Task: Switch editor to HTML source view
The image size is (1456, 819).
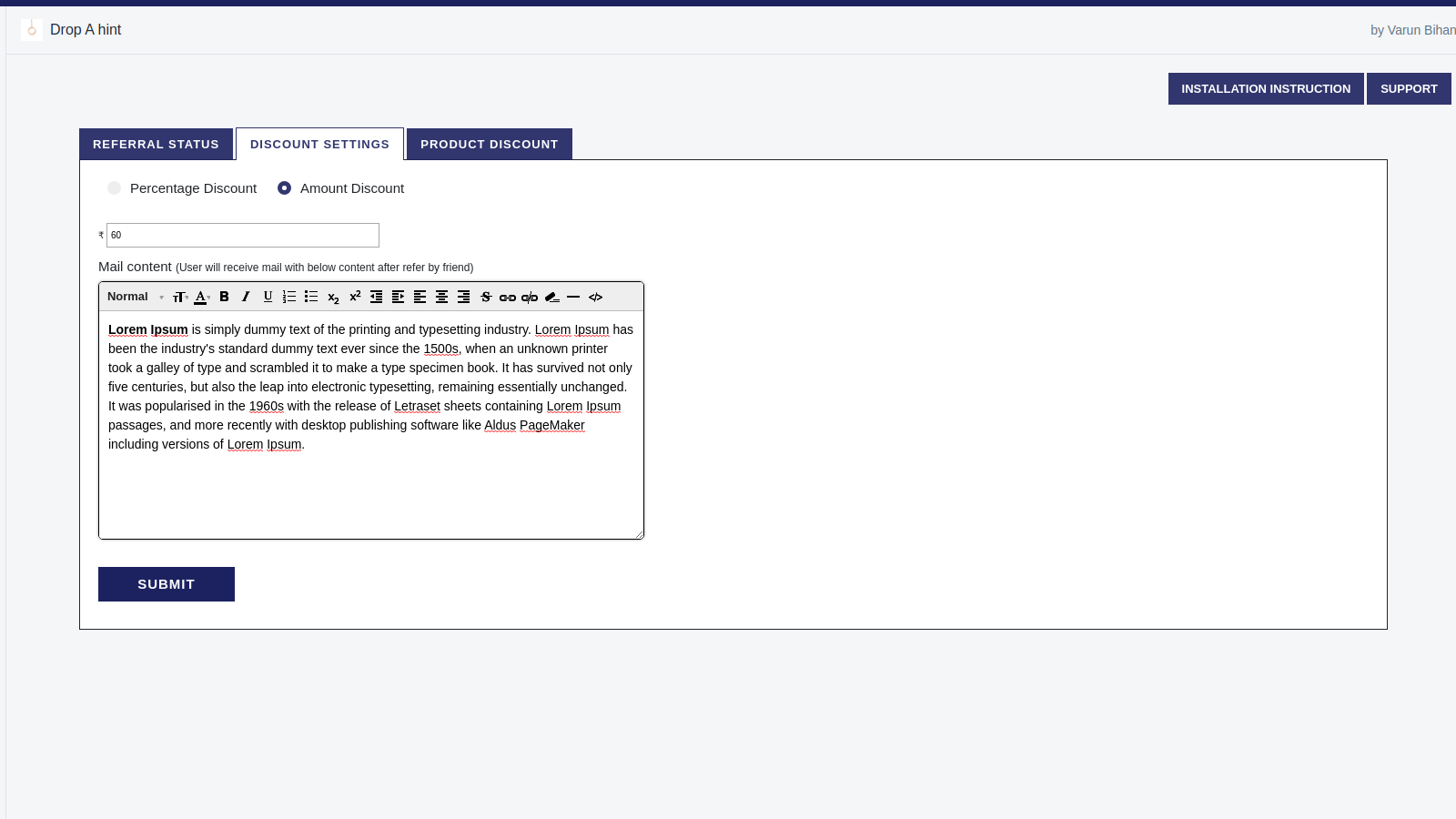Action: coord(595,297)
